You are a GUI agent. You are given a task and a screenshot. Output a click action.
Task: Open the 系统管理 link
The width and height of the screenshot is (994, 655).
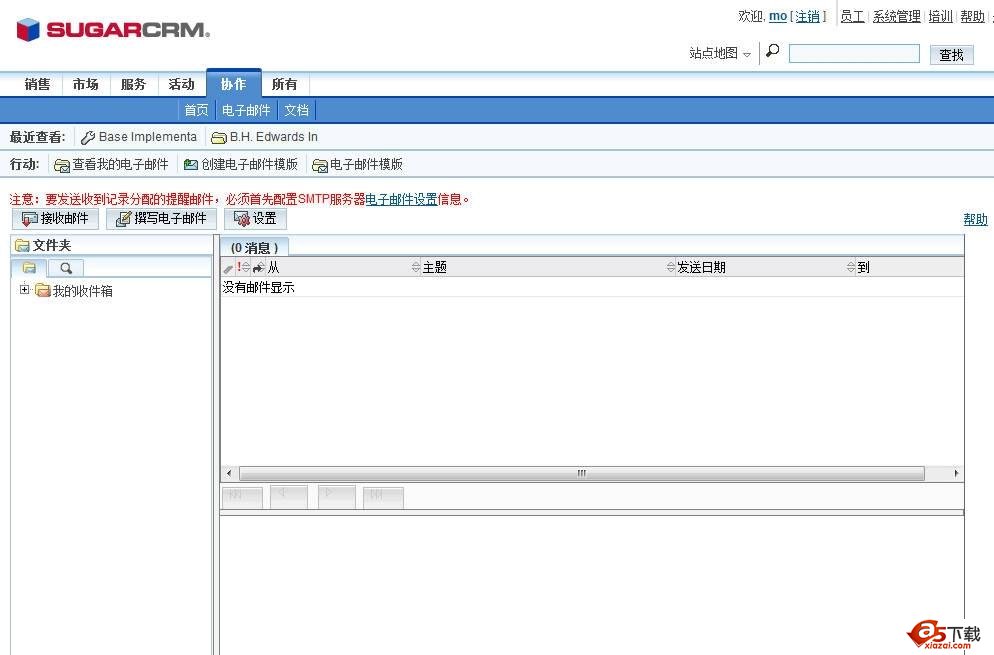click(x=896, y=16)
